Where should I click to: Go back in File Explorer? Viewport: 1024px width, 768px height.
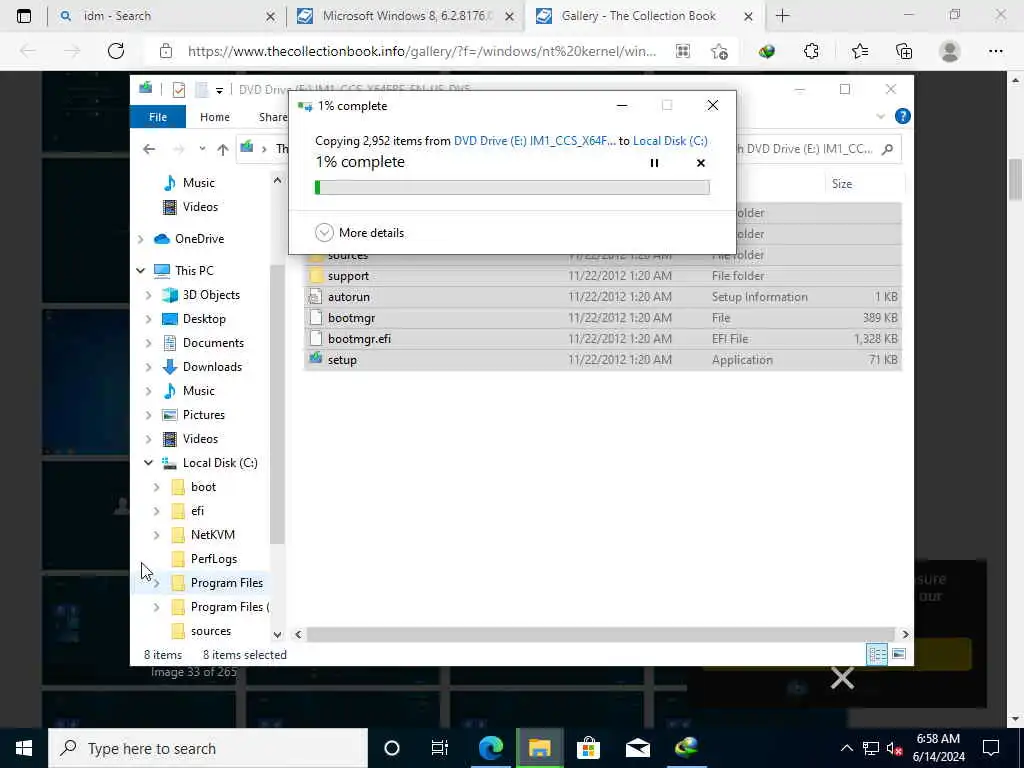pos(149,149)
